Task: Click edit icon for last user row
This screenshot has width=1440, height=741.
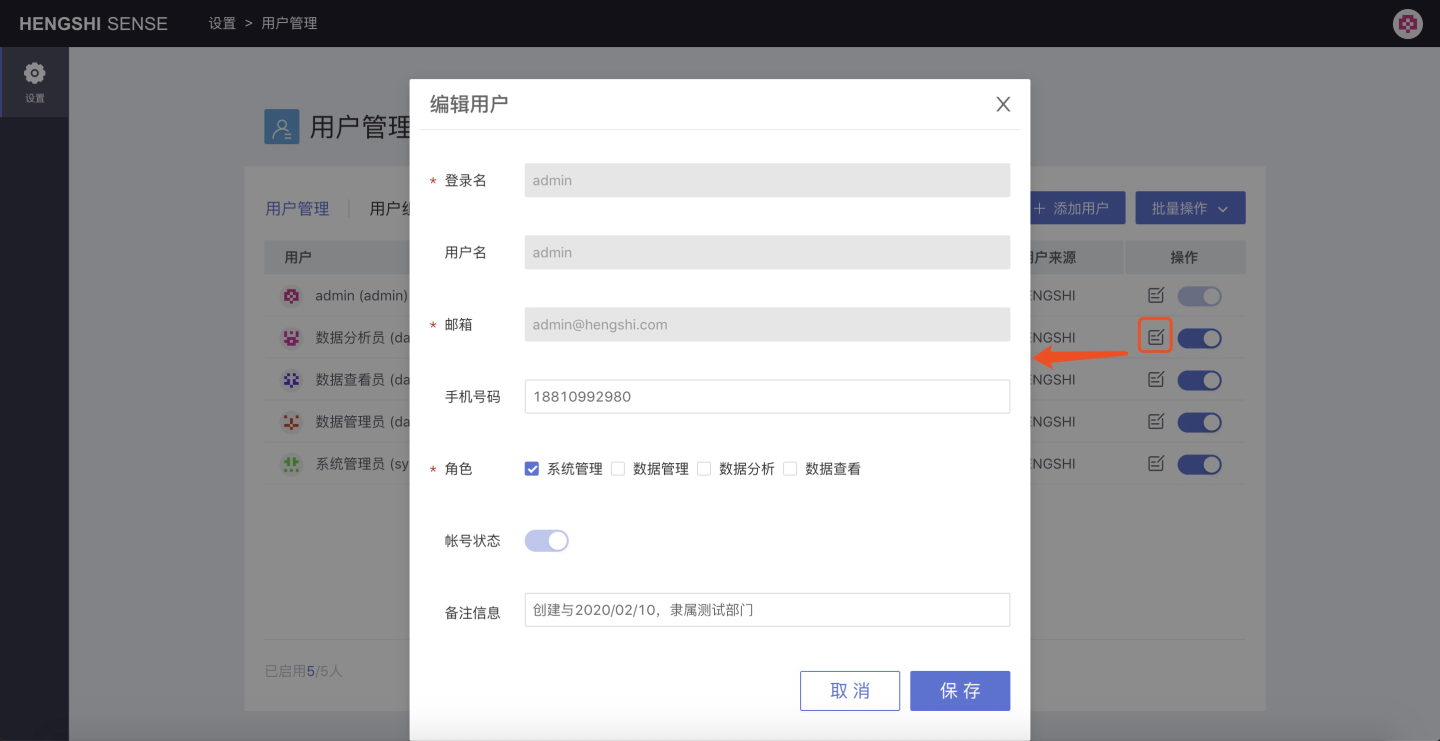Action: (x=1156, y=464)
